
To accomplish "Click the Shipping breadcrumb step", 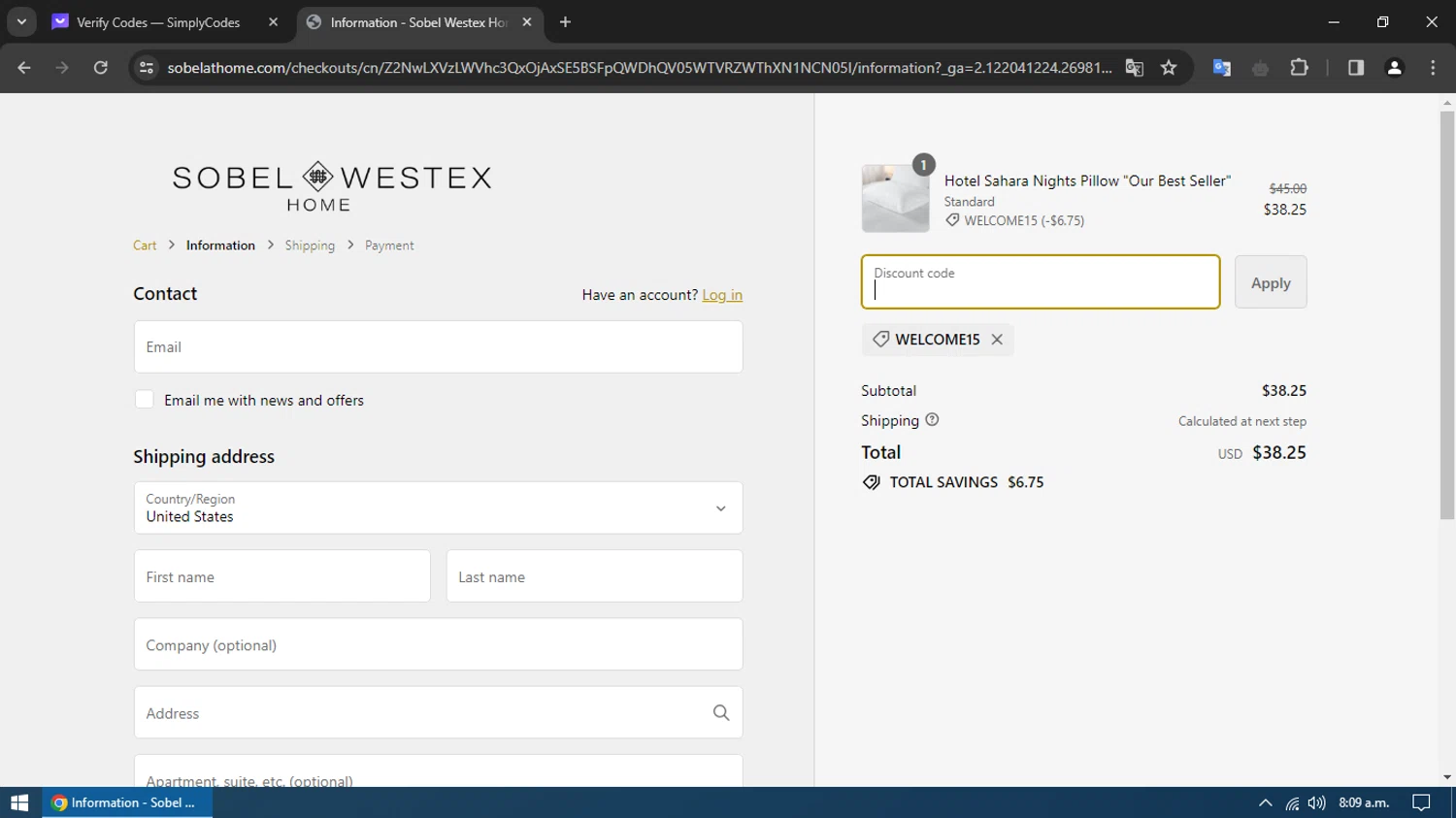I will pos(310,245).
